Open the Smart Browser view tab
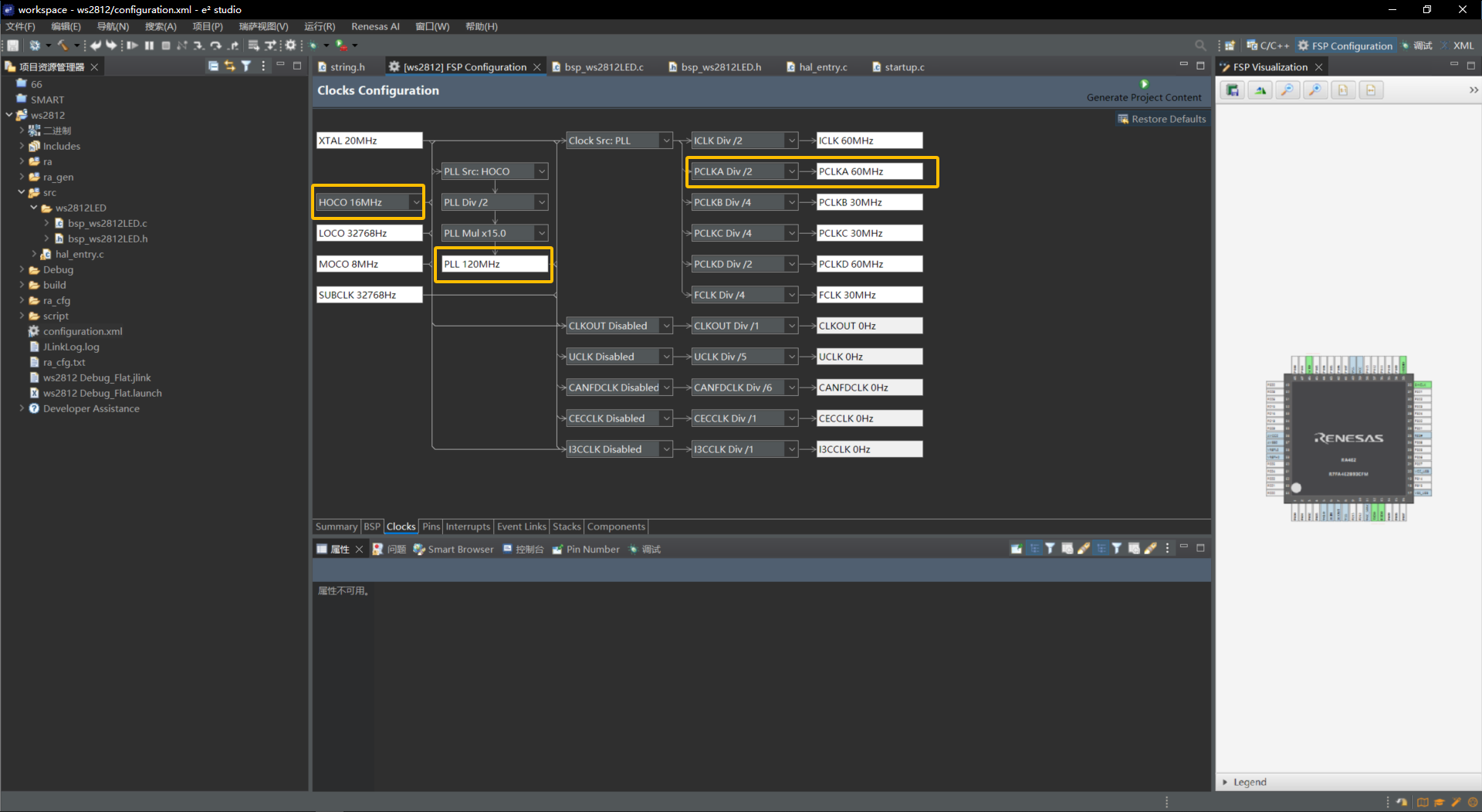Screen dimensions: 1482x812 coord(454,549)
